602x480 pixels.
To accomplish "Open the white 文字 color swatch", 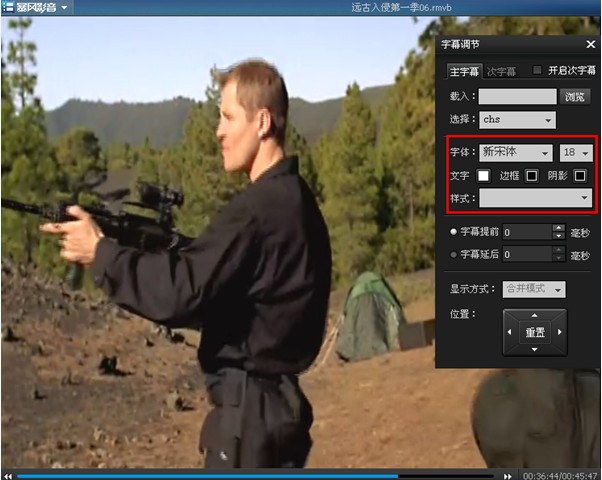I will point(483,176).
